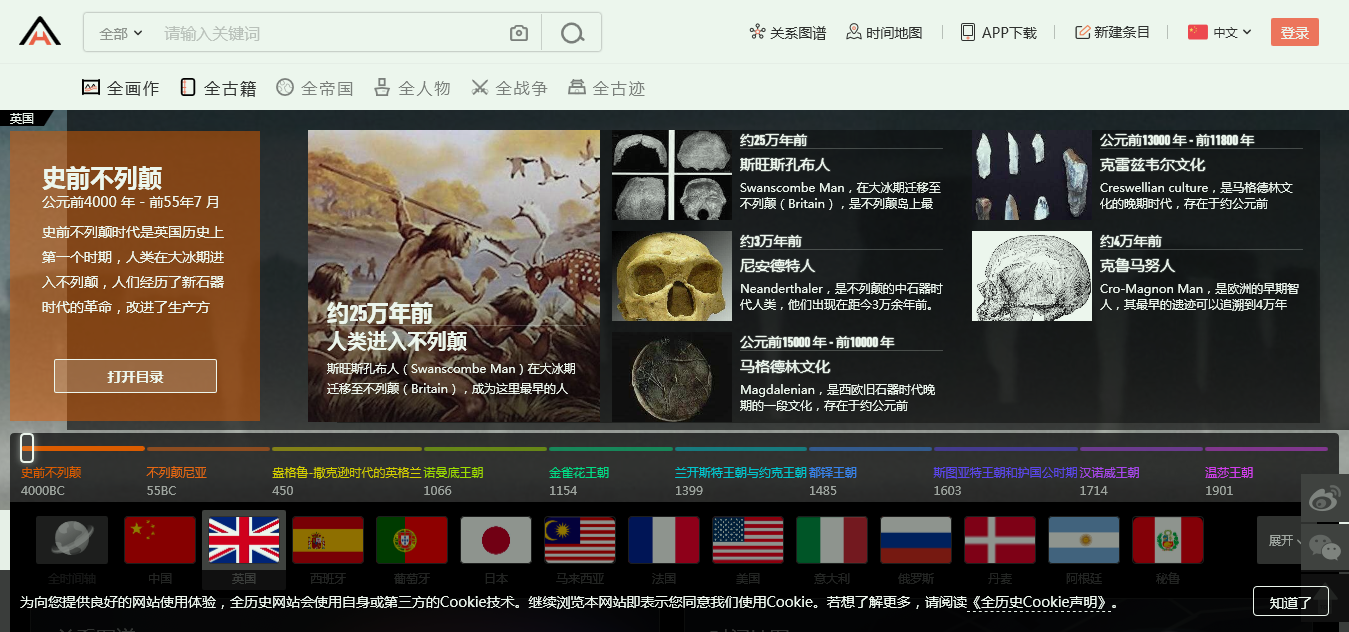This screenshot has height=632, width=1349.
Task: Click the 斯旺斯孔布人 title
Action: (785, 165)
